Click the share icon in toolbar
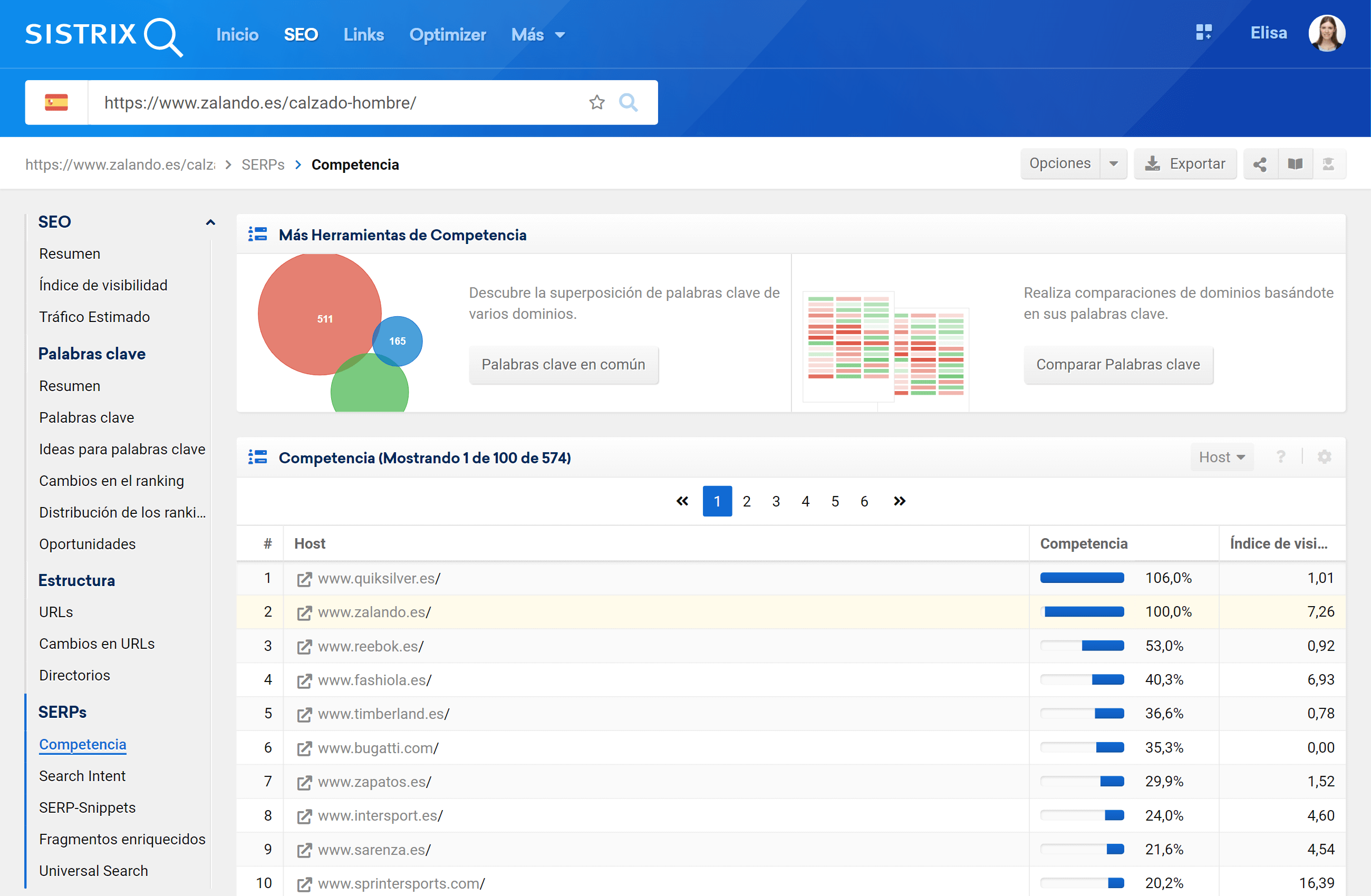Screen dimensions: 1371x896 tap(1260, 164)
